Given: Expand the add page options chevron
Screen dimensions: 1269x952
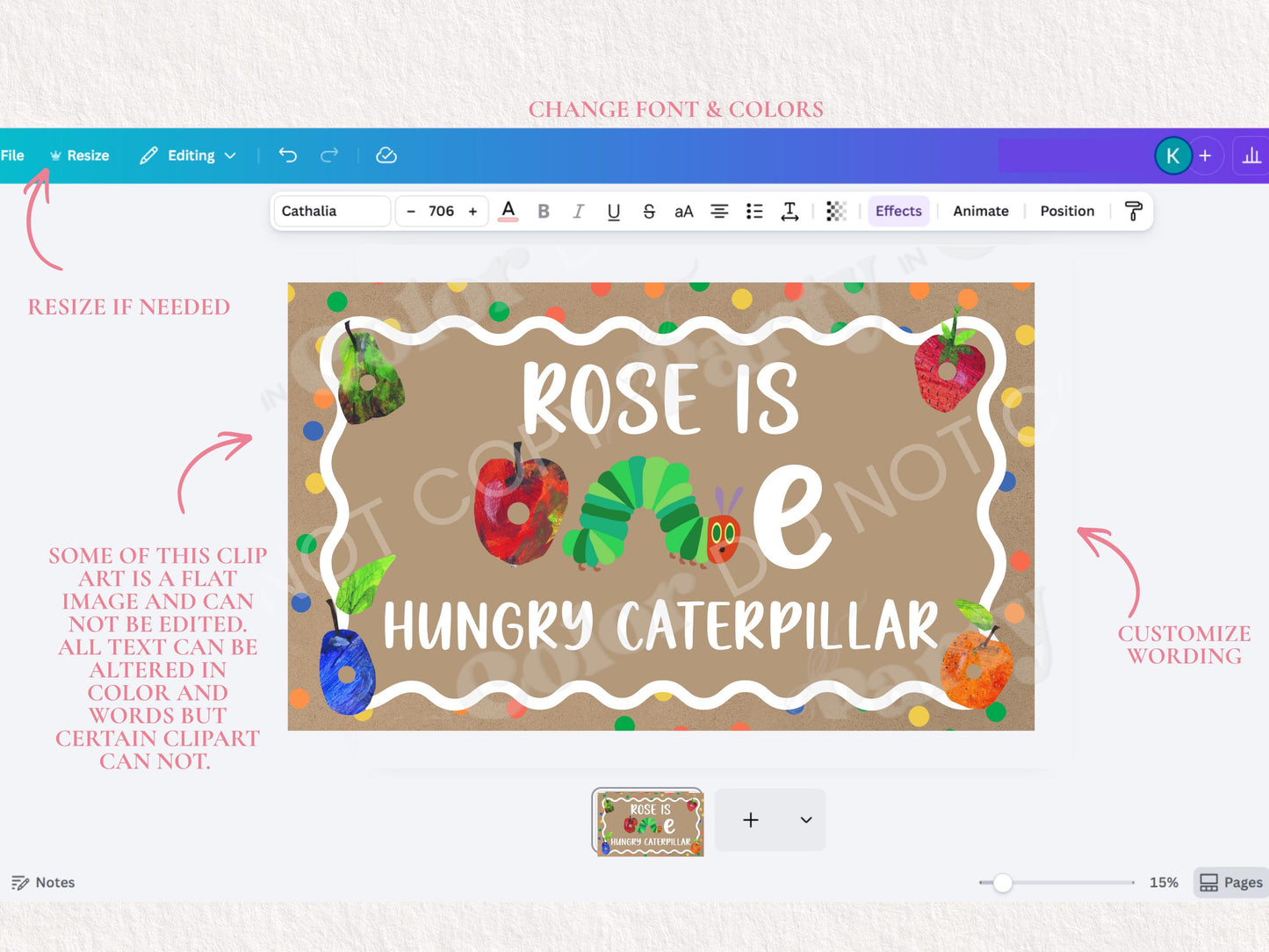Looking at the screenshot, I should pos(806,820).
